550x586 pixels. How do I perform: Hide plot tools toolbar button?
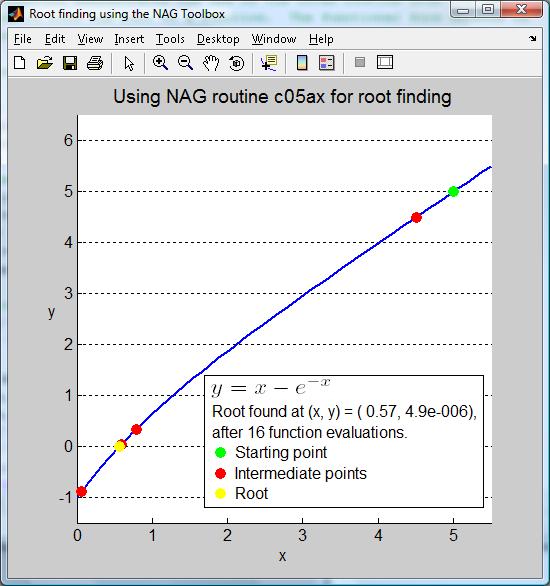click(360, 62)
